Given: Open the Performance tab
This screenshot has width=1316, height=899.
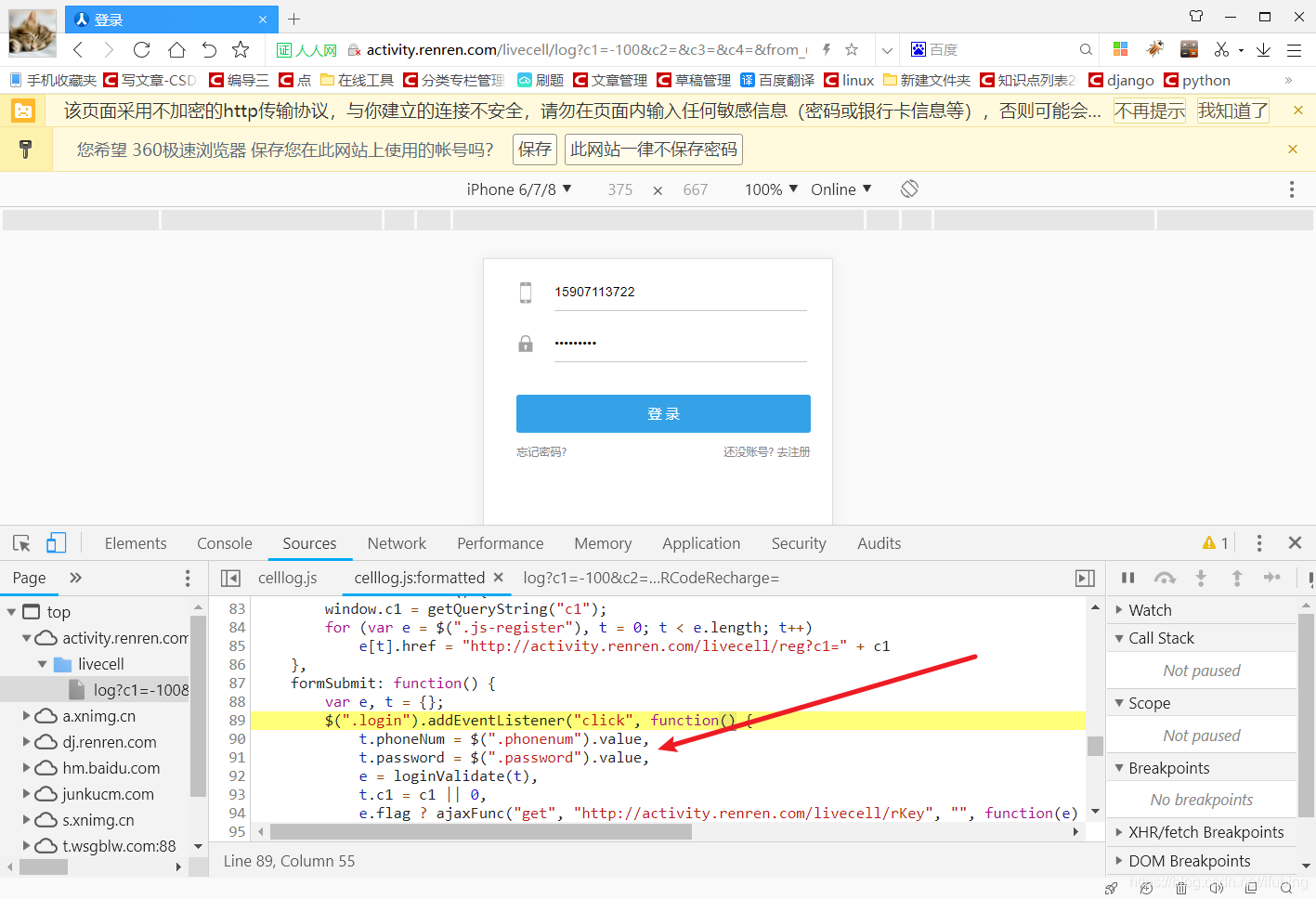Looking at the screenshot, I should (x=501, y=543).
